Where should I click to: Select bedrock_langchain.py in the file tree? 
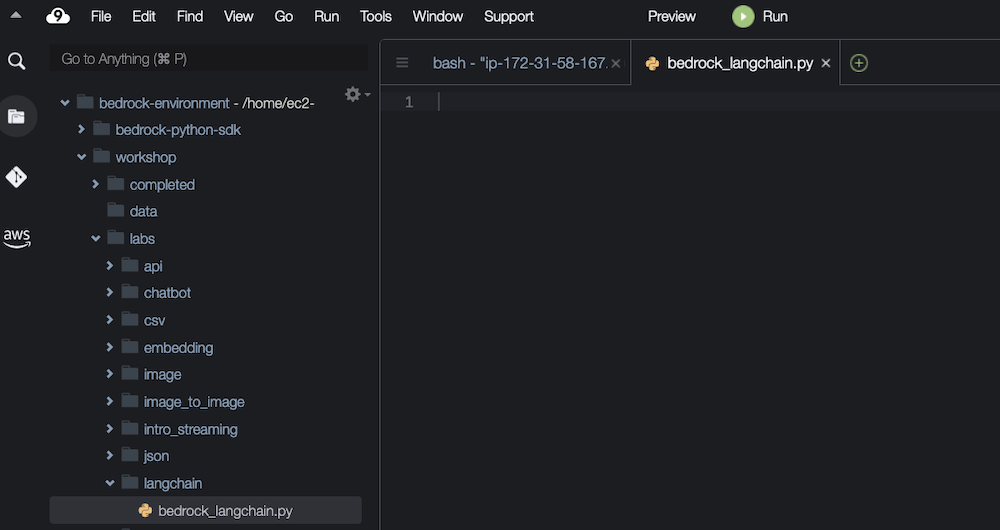click(225, 510)
